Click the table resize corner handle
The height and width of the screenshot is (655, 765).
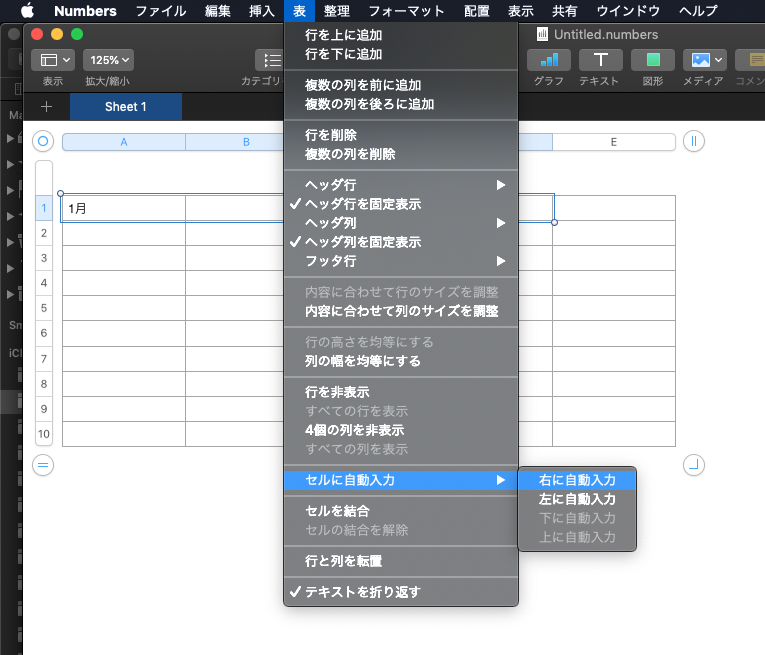694,465
